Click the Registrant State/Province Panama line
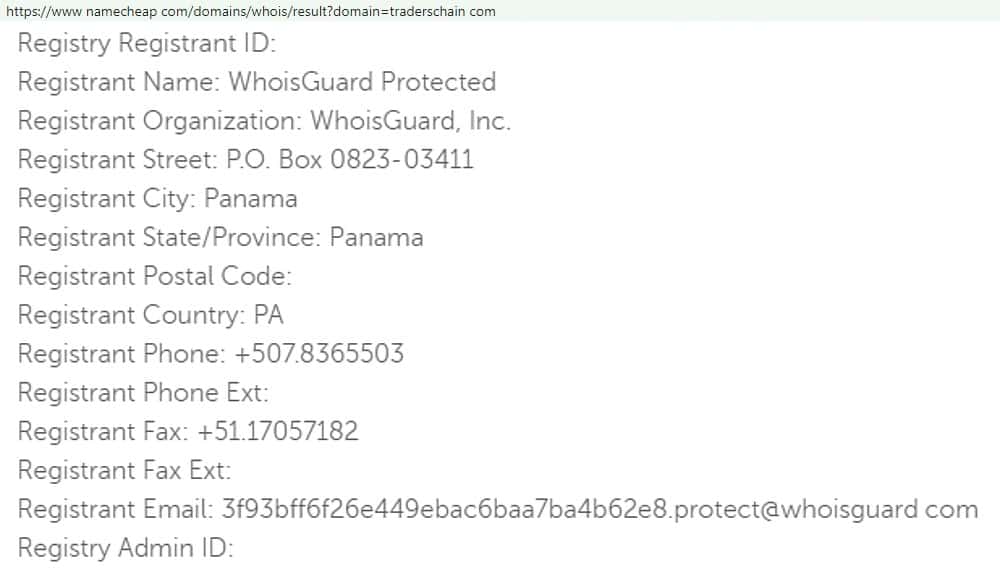 pyautogui.click(x=220, y=238)
